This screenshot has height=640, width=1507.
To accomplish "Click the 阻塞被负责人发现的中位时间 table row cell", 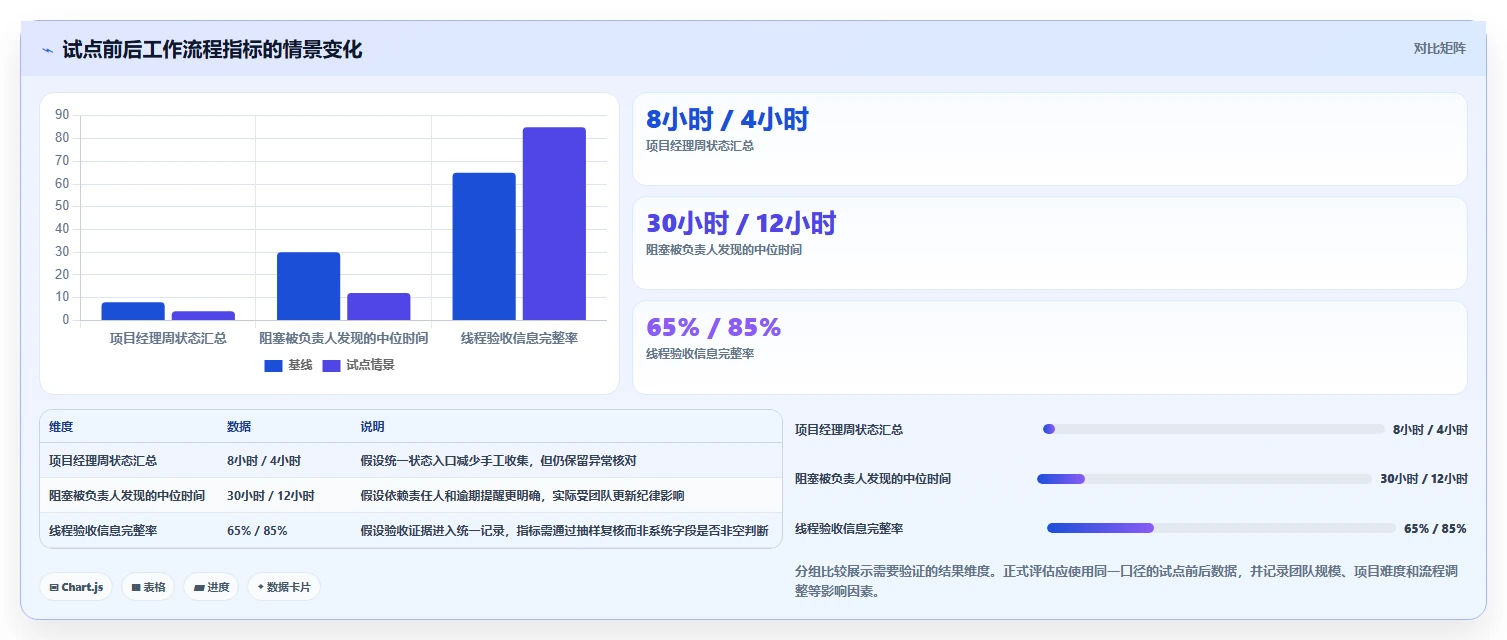I will (127, 496).
